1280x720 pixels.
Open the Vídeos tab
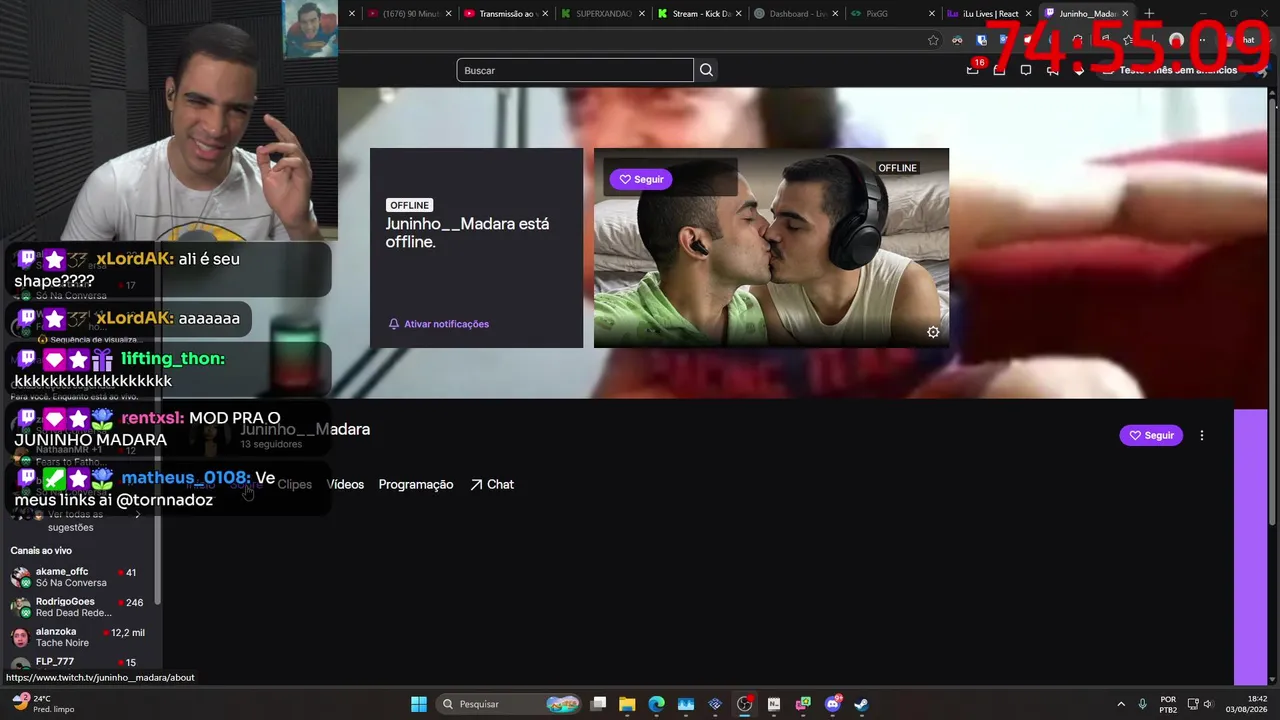[x=345, y=484]
